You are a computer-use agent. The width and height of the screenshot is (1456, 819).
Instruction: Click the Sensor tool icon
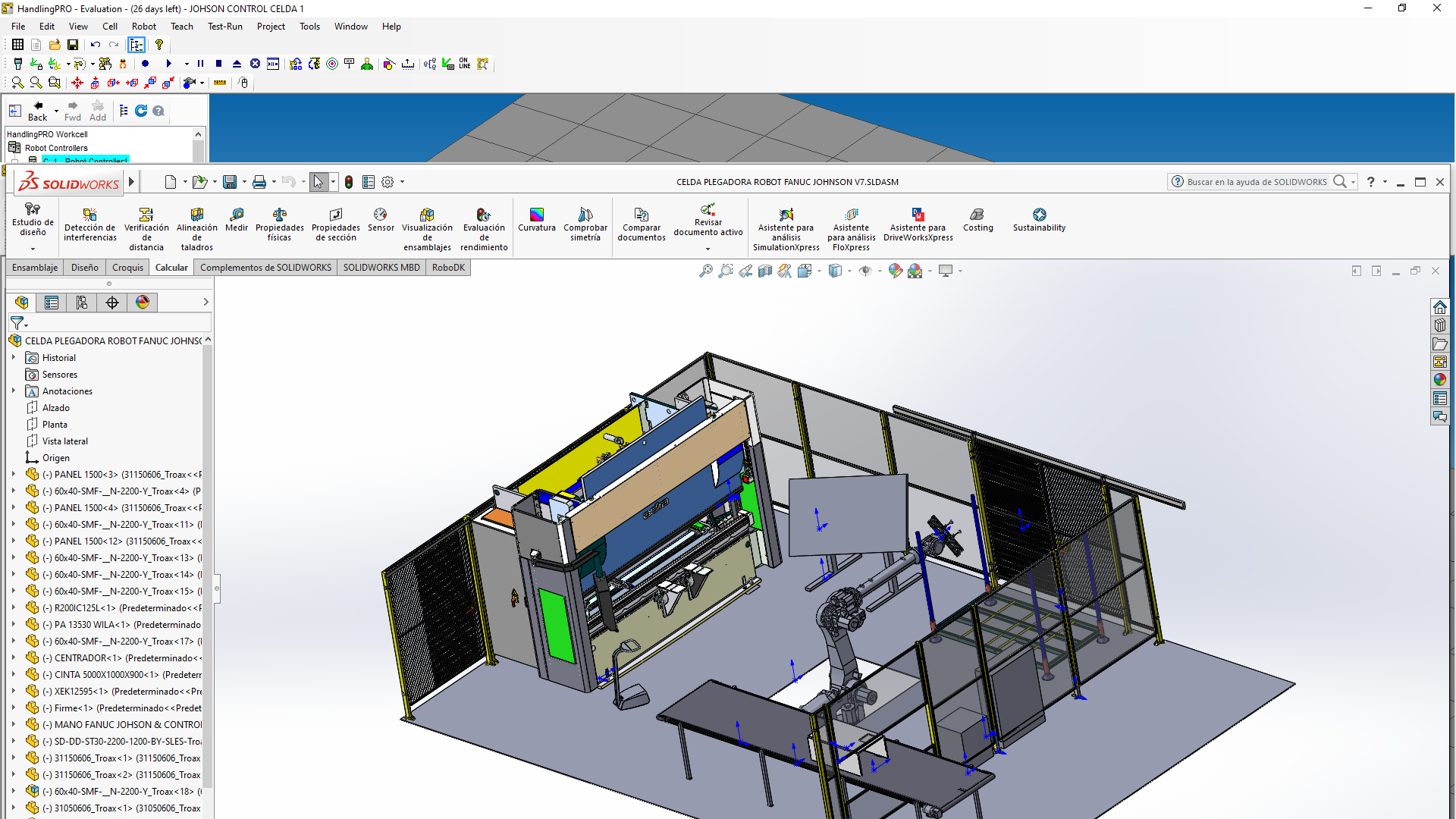381,215
